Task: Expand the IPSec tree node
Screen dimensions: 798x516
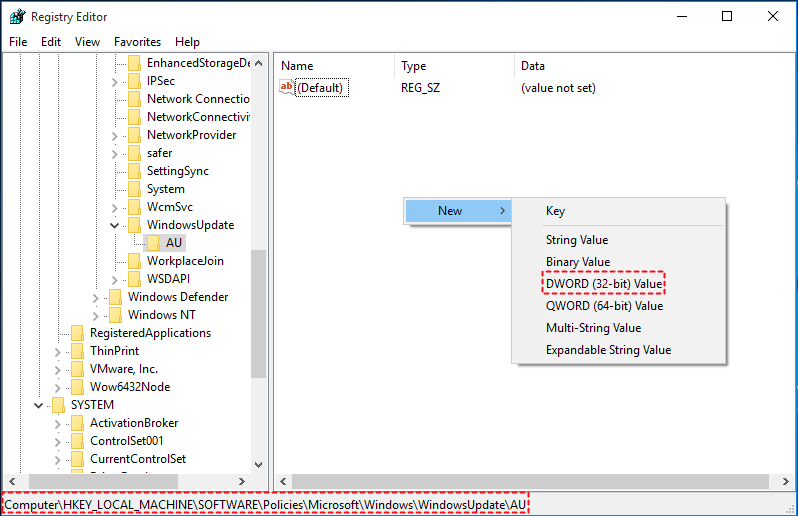Action: point(115,82)
